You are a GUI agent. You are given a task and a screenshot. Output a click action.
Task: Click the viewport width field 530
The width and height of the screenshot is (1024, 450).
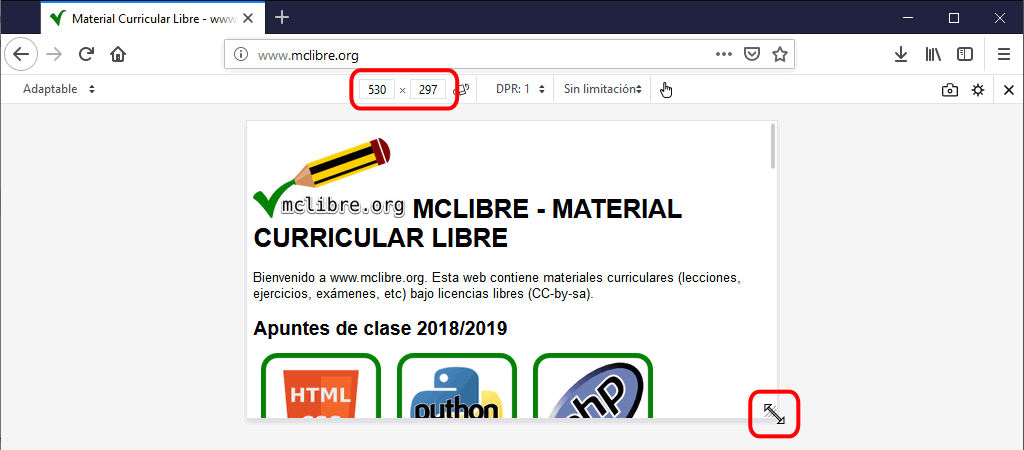(x=377, y=89)
